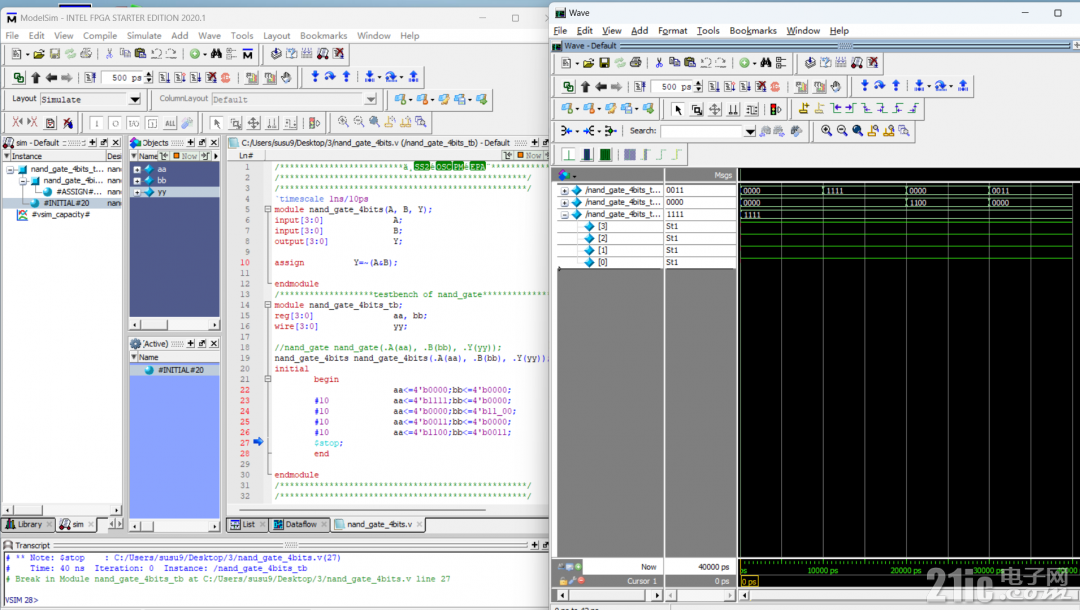The image size is (1080, 610).
Task: Click the Run button in ModelSim toolbar
Action: tap(165, 78)
